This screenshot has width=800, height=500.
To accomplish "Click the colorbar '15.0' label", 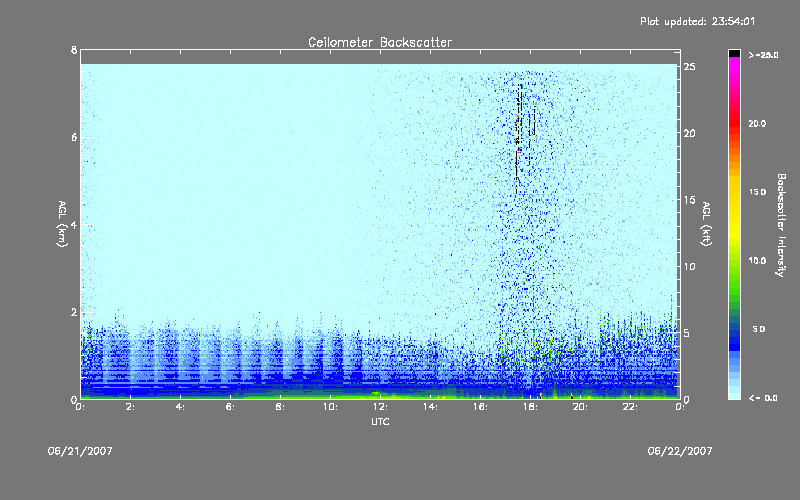I will pyautogui.click(x=757, y=192).
